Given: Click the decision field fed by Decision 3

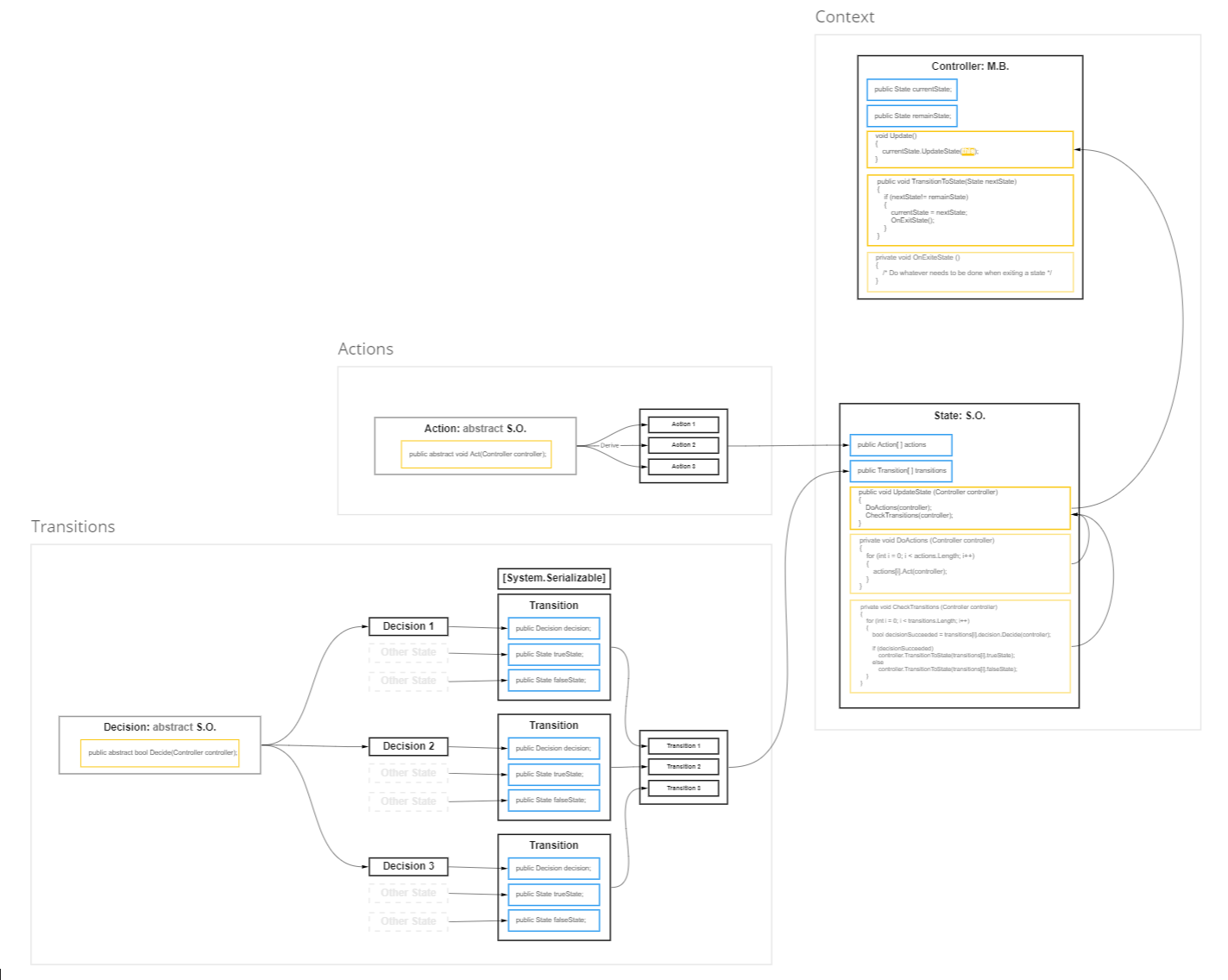Looking at the screenshot, I should tap(554, 869).
